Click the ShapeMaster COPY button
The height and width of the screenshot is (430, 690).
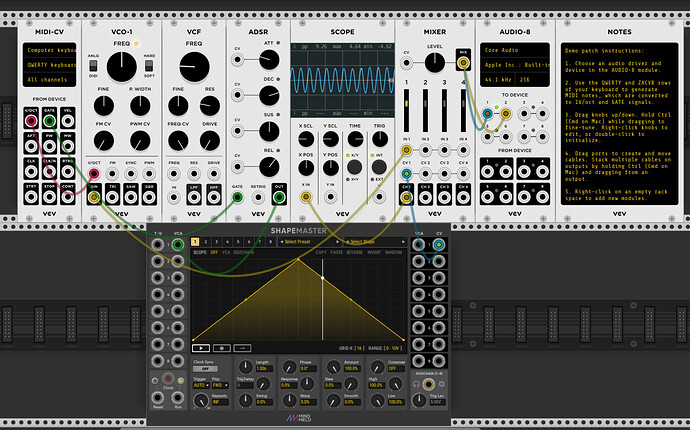coord(321,253)
